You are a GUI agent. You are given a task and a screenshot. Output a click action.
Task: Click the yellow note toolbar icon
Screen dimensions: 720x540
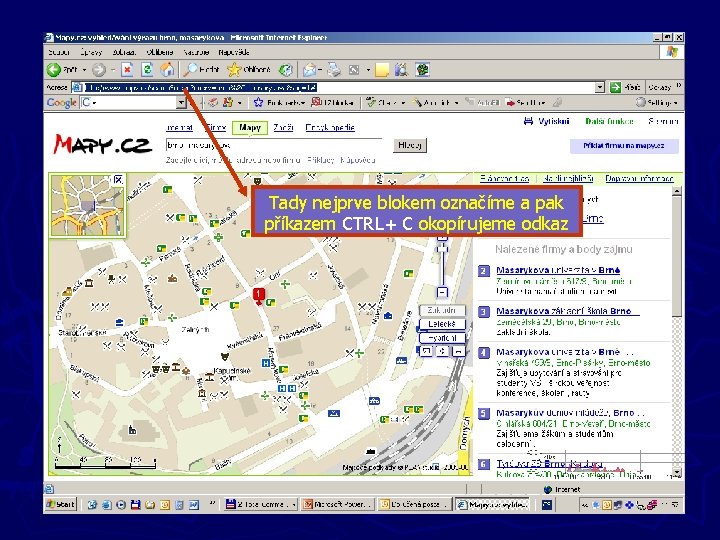point(382,70)
